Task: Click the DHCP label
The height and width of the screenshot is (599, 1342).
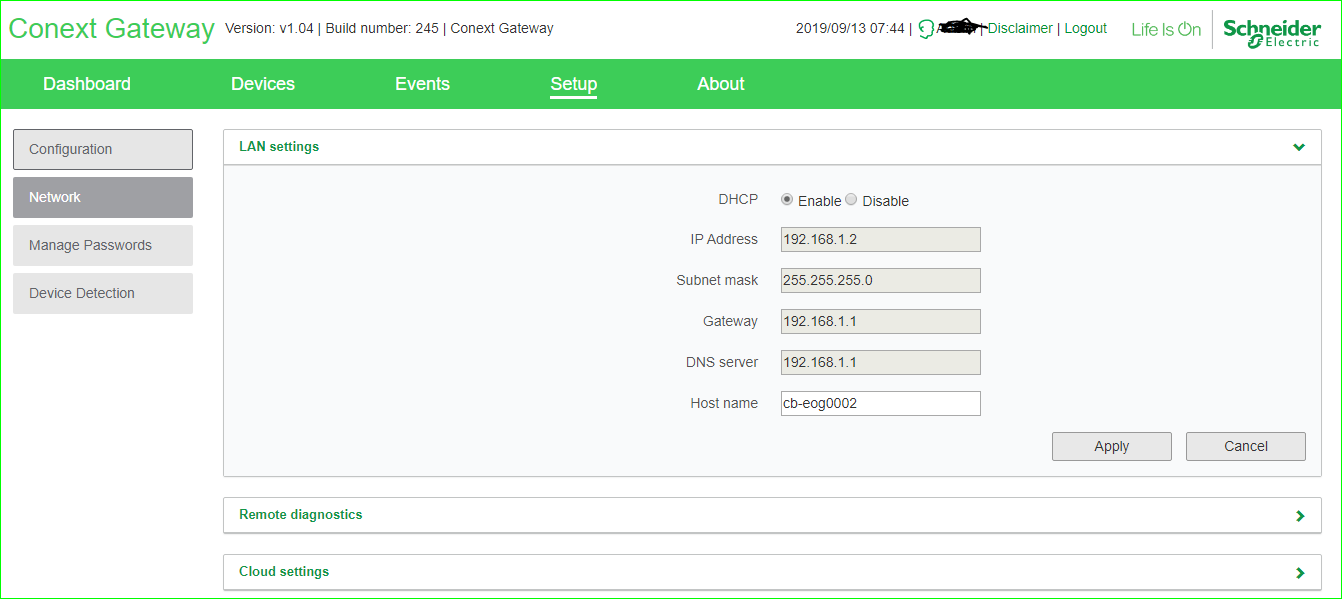Action: (738, 199)
